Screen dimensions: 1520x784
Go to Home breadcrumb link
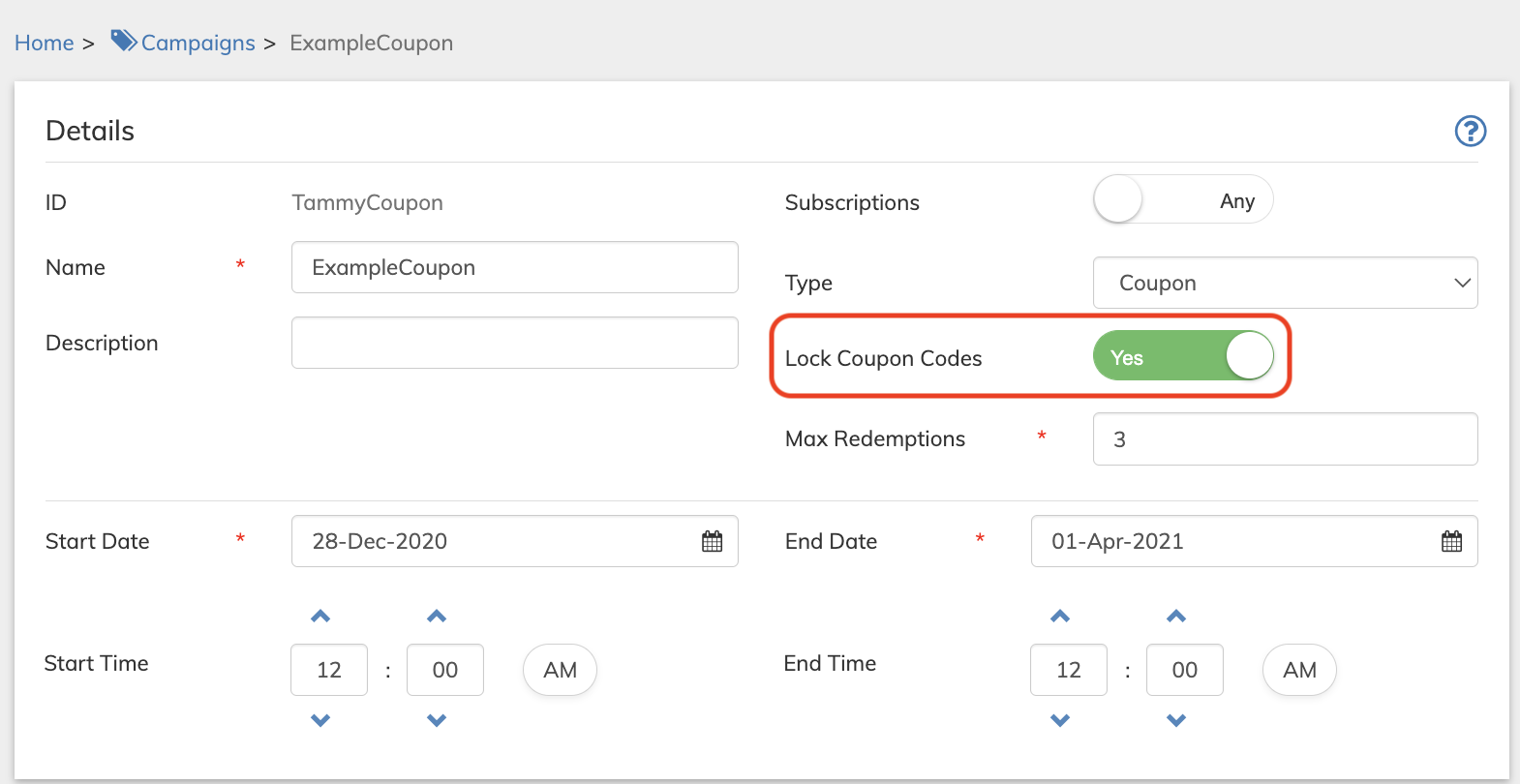click(45, 43)
